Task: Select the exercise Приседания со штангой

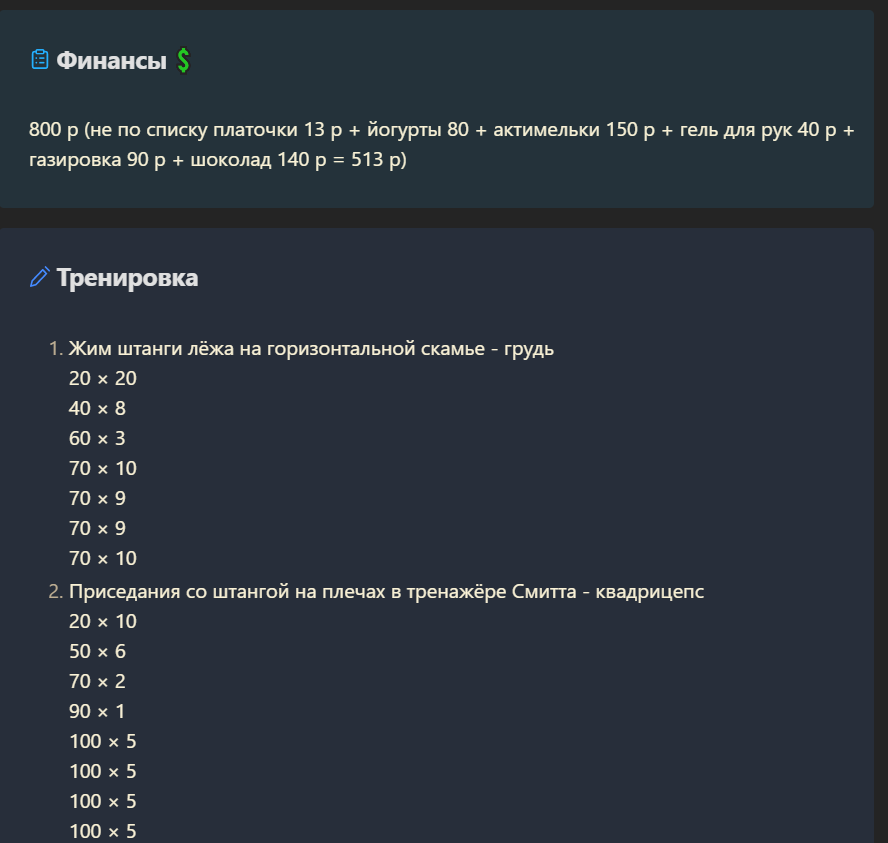Action: click(386, 591)
